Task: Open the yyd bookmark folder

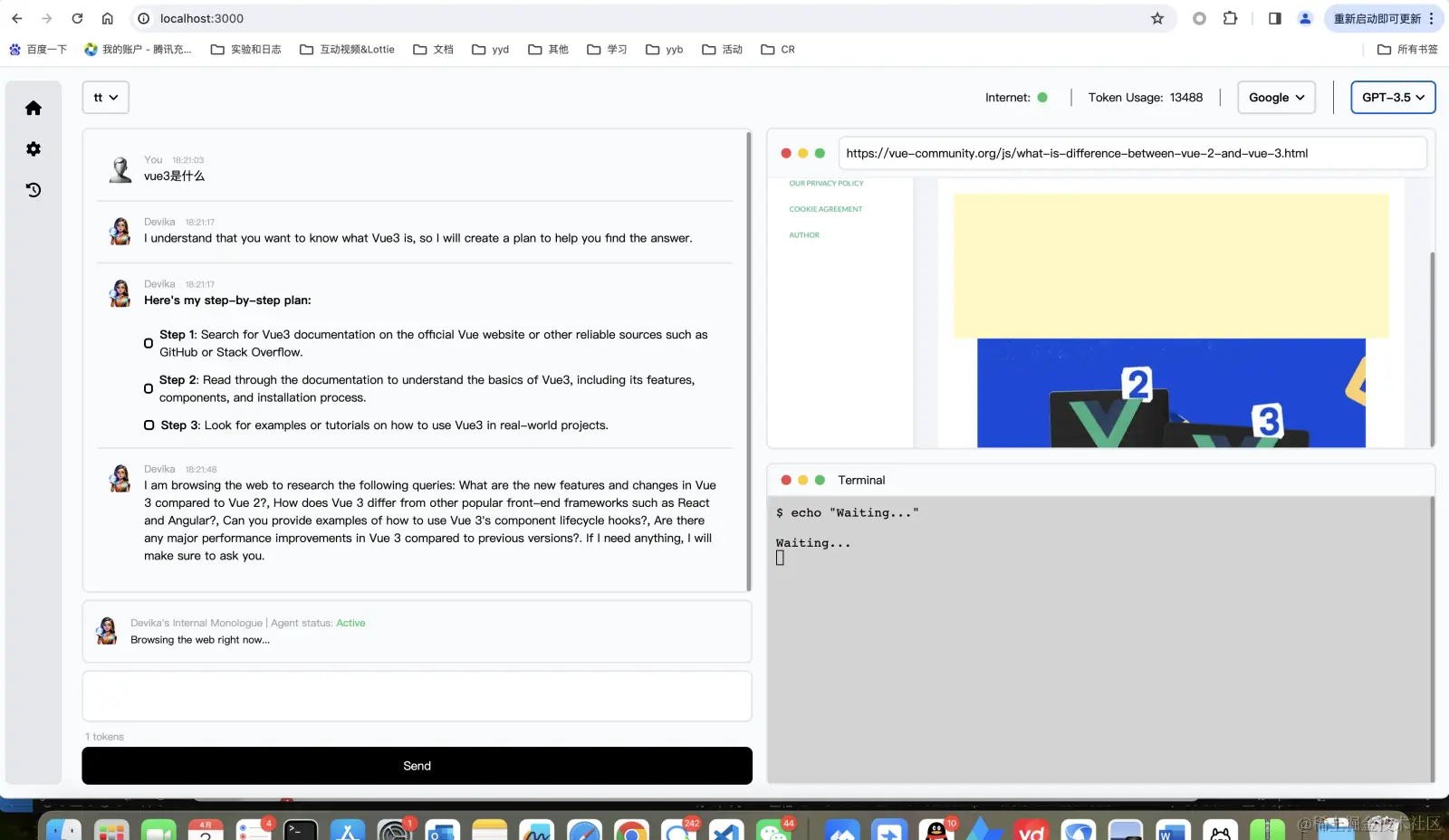Action: [491, 49]
